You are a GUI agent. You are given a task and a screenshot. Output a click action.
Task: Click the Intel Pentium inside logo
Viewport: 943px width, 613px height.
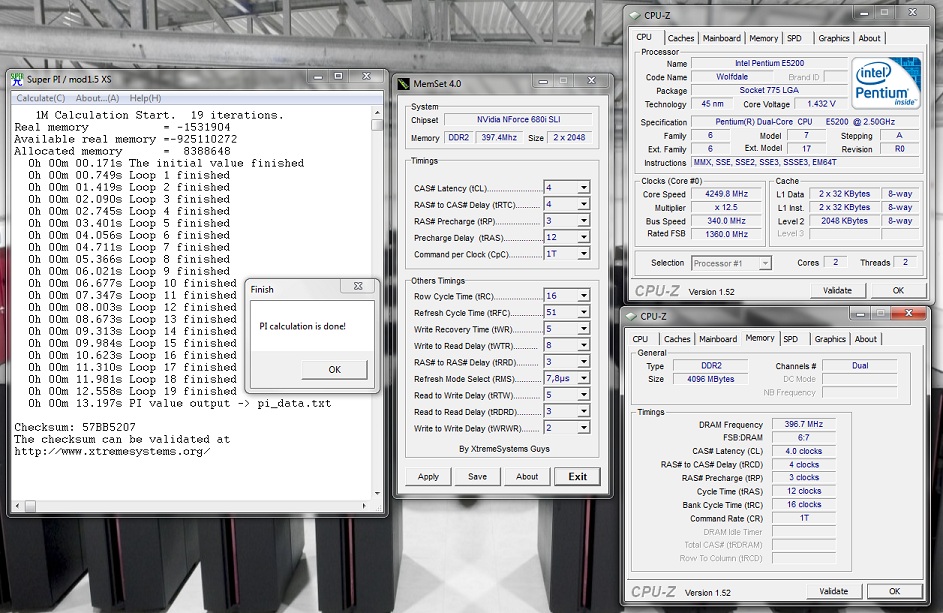click(885, 82)
